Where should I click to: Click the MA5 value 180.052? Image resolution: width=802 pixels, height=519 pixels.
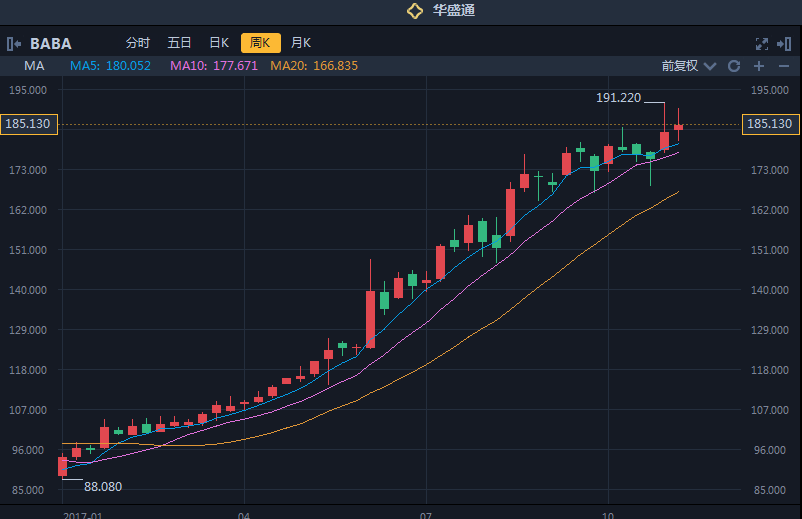(111, 66)
